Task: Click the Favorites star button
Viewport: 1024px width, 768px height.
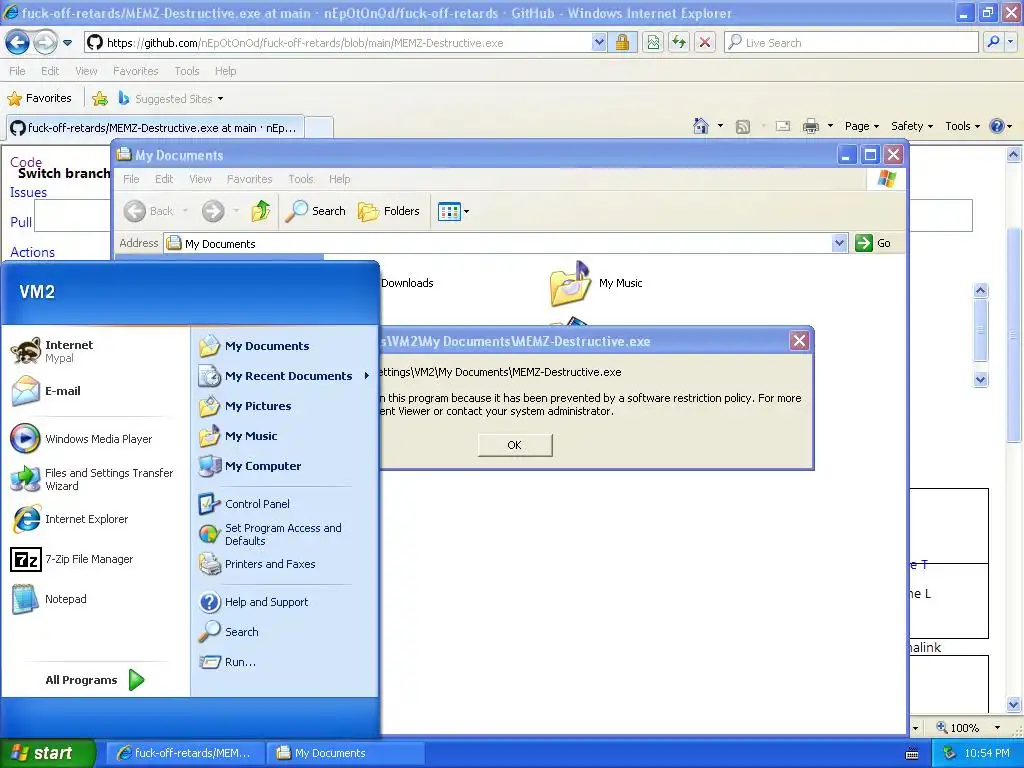Action: click(x=39, y=99)
